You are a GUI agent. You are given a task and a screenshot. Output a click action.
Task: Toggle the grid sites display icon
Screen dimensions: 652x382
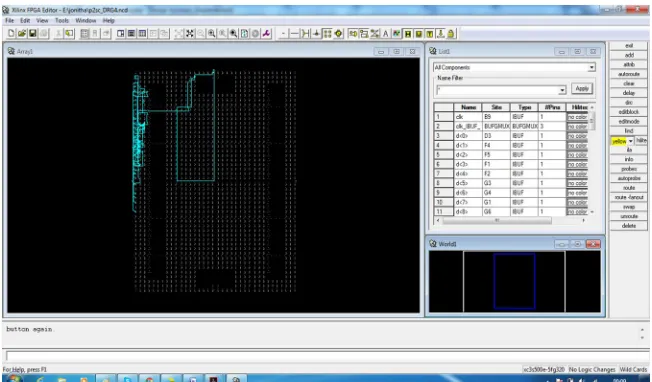pos(327,34)
